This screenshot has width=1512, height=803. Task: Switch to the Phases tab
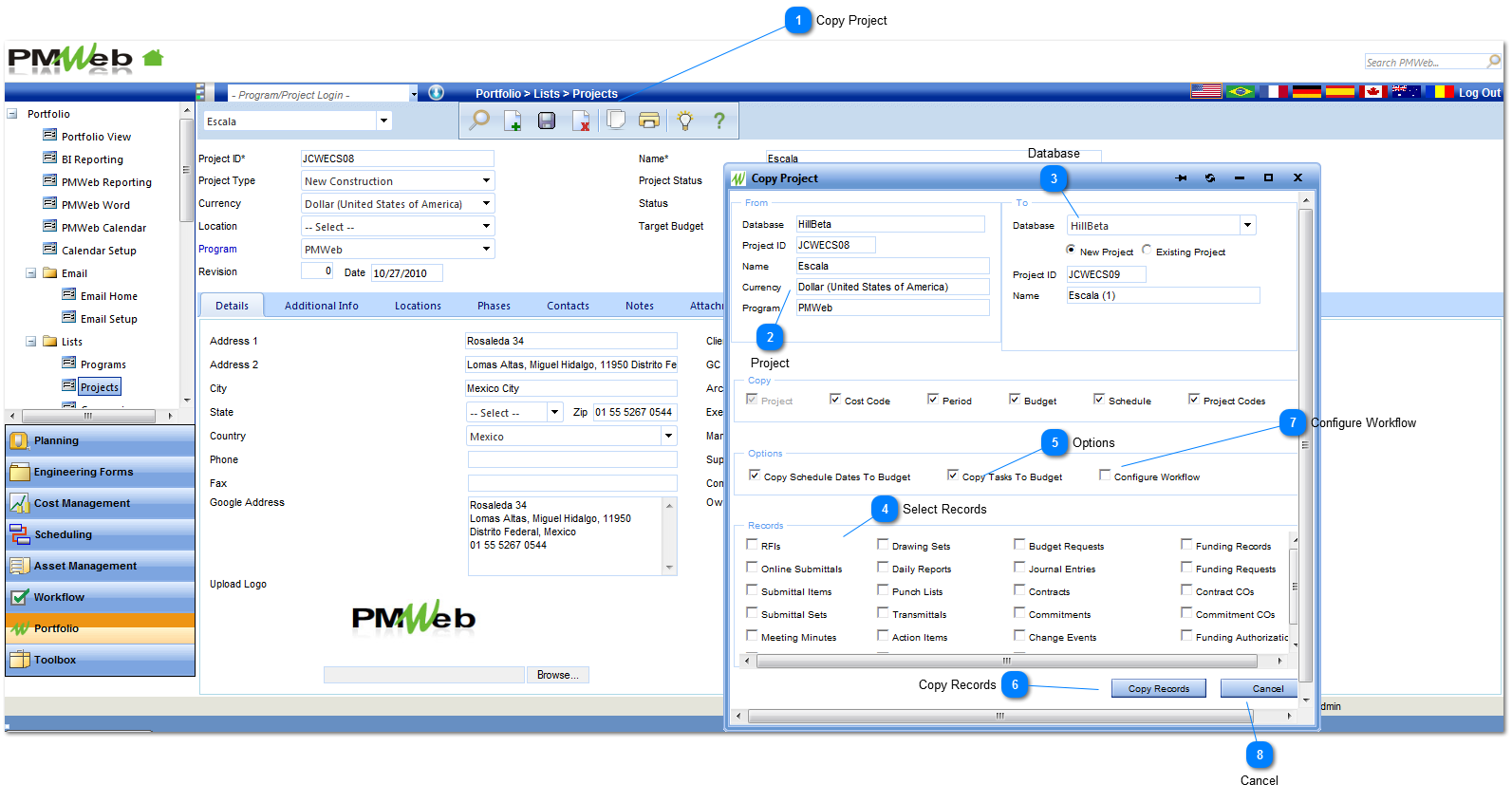pos(494,306)
